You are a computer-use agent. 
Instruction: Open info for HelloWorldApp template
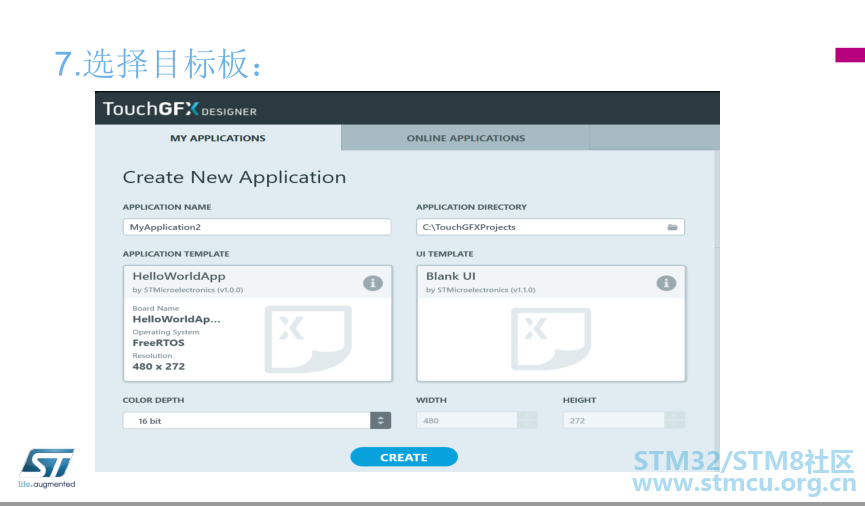[373, 283]
